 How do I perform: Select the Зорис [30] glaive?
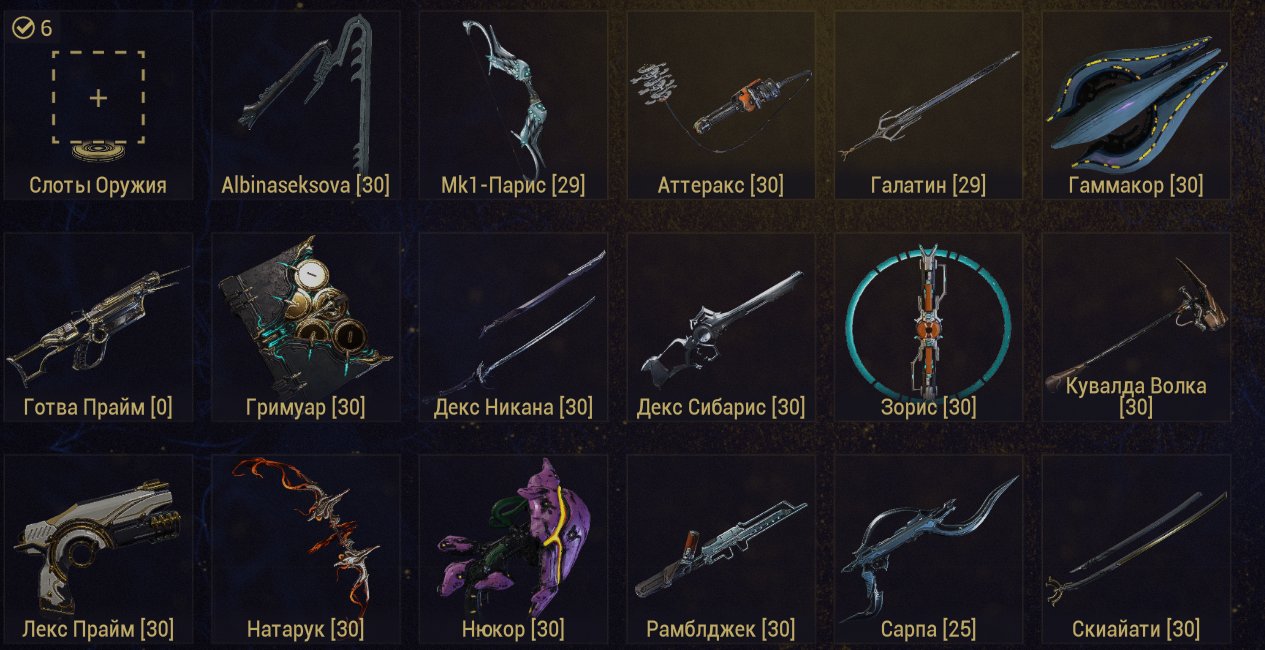929,327
